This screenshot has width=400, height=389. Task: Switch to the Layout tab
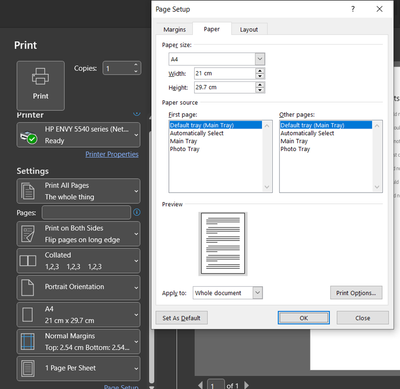(x=249, y=29)
